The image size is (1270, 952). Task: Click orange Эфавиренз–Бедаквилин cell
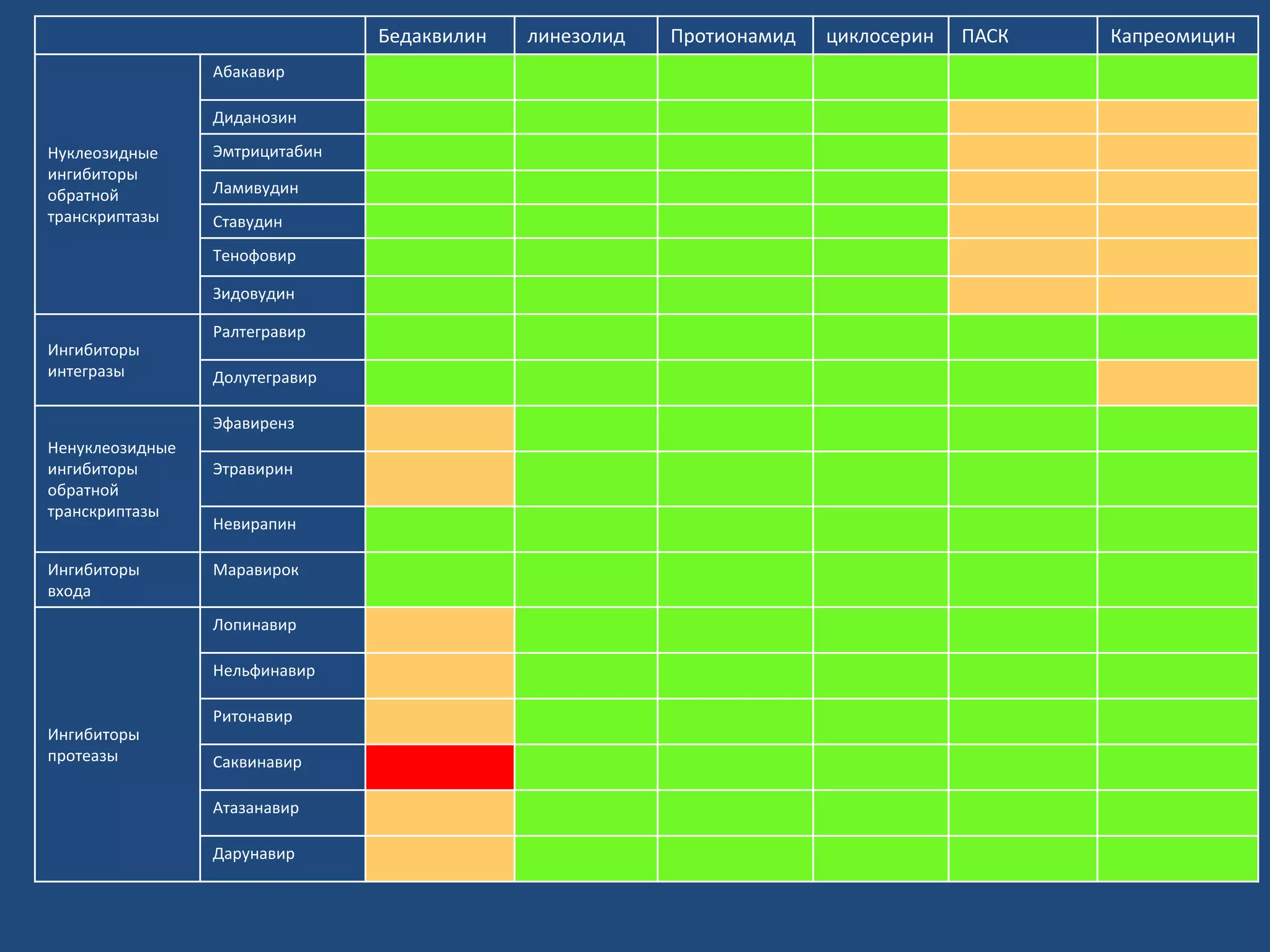coord(440,428)
